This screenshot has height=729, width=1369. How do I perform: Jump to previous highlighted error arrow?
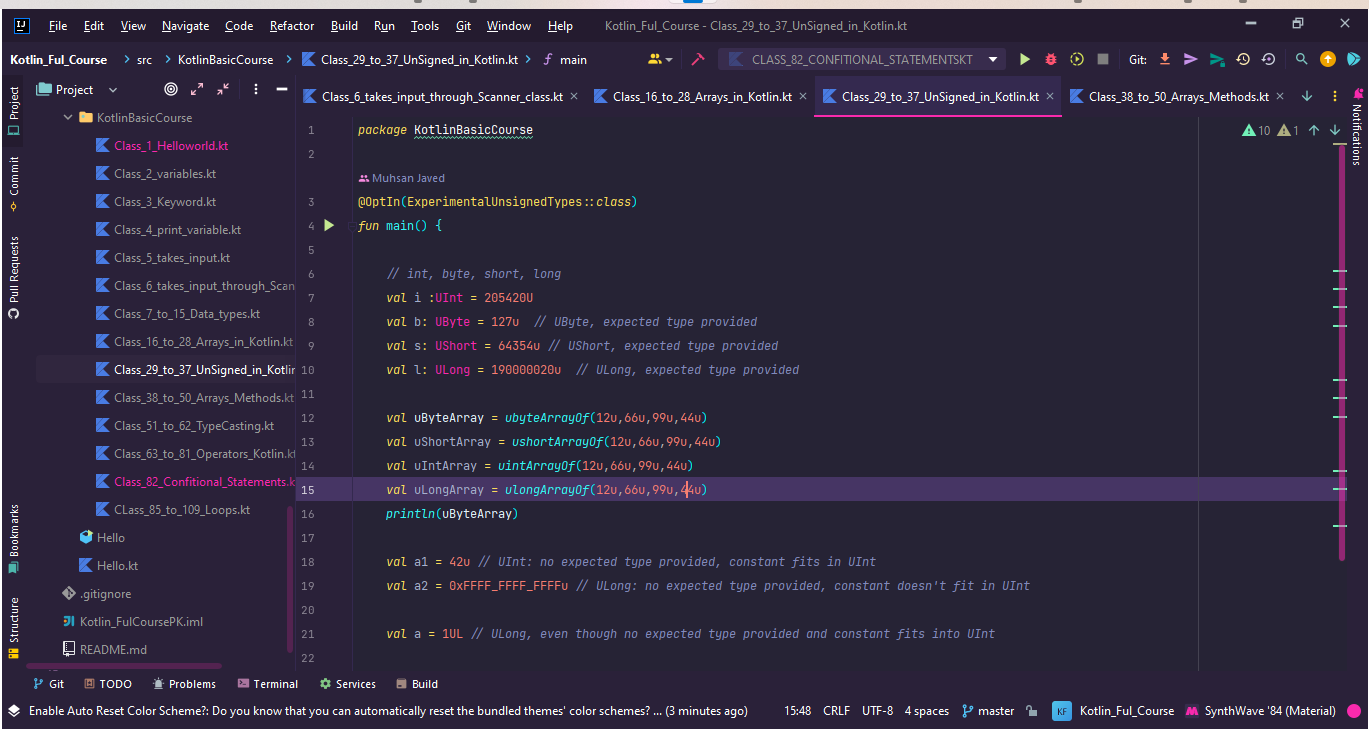[x=1314, y=130]
